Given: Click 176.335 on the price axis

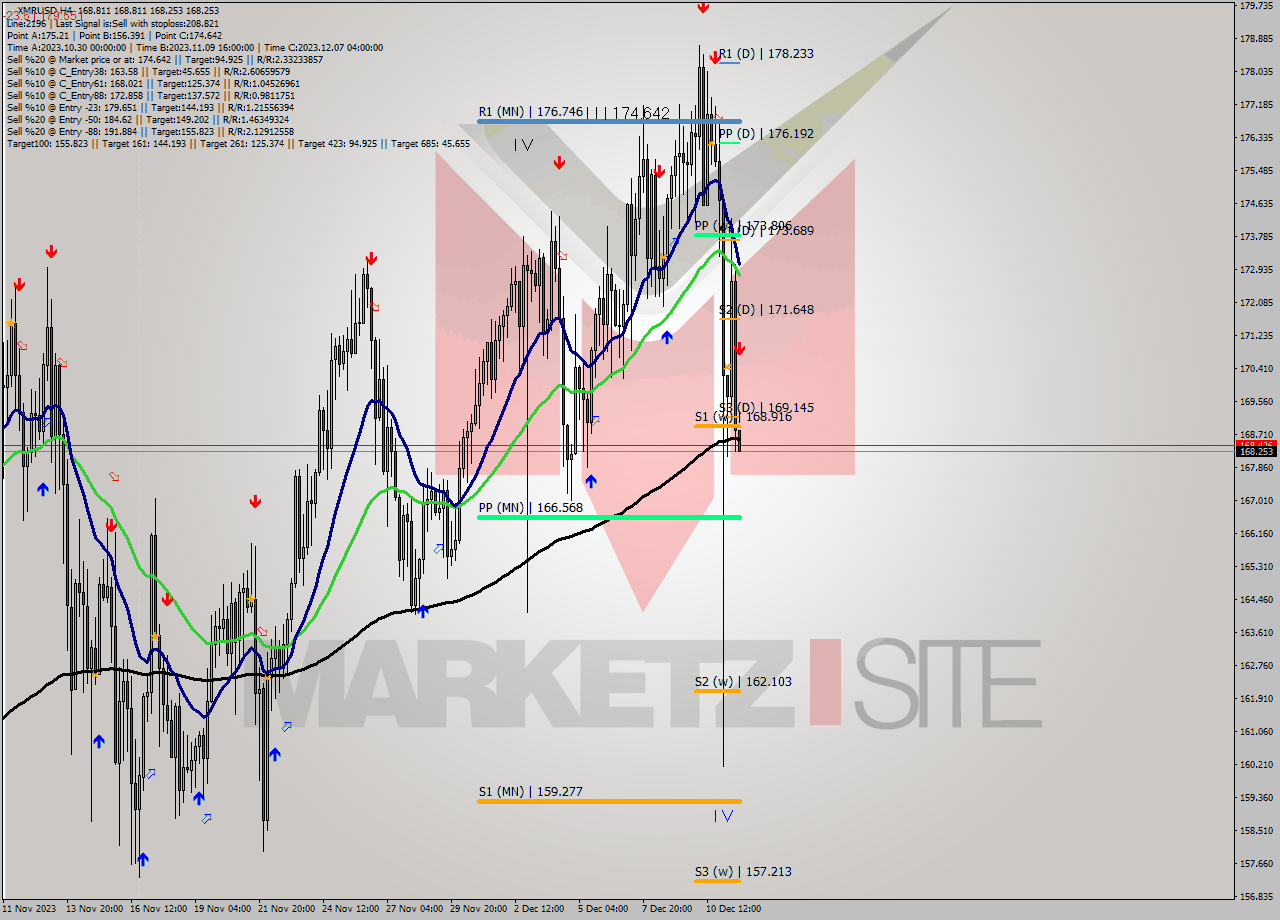Looking at the screenshot, I should (x=1256, y=138).
